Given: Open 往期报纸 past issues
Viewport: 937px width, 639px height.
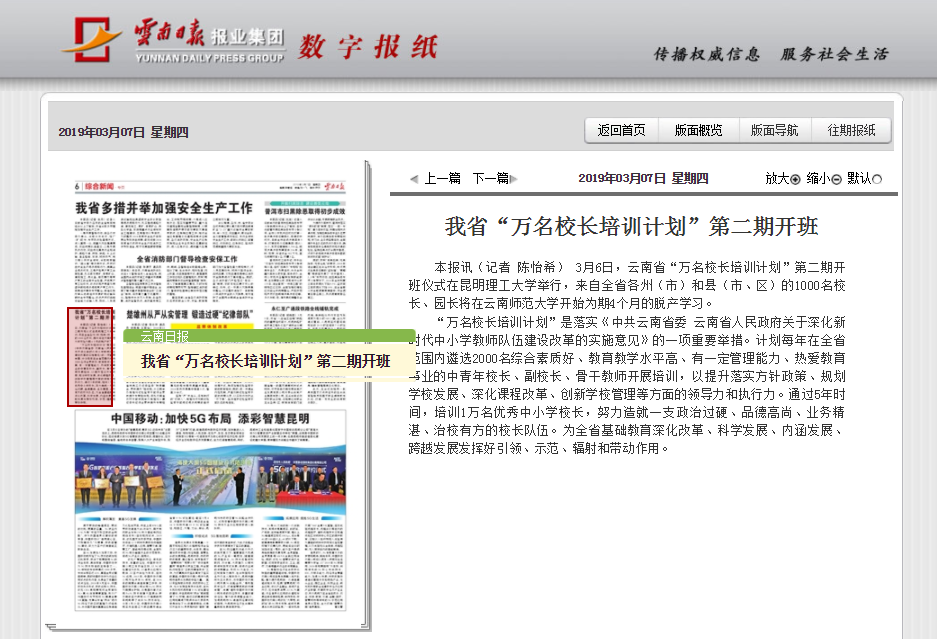Looking at the screenshot, I should pos(851,131).
